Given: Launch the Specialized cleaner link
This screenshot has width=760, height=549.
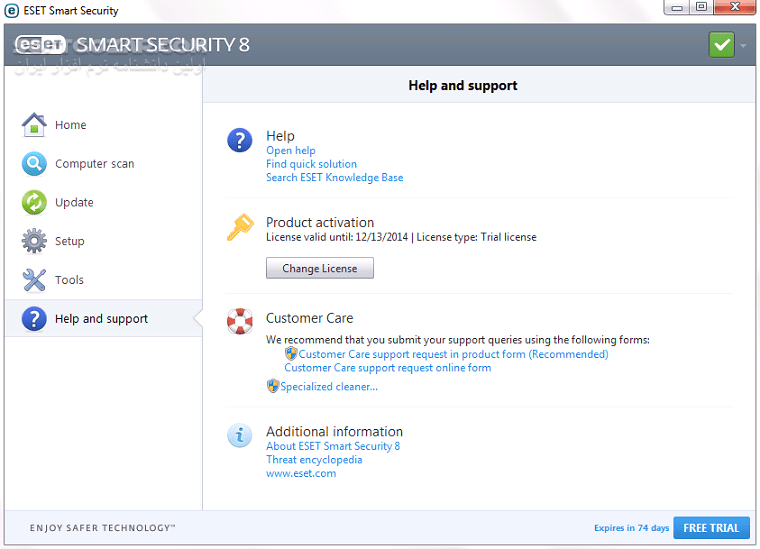Looking at the screenshot, I should tap(329, 387).
